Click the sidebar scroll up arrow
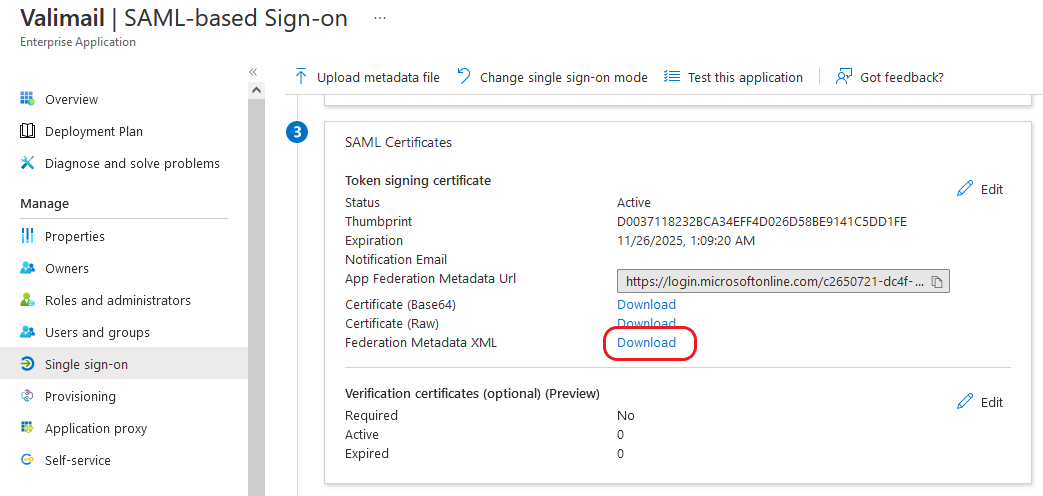 point(256,90)
